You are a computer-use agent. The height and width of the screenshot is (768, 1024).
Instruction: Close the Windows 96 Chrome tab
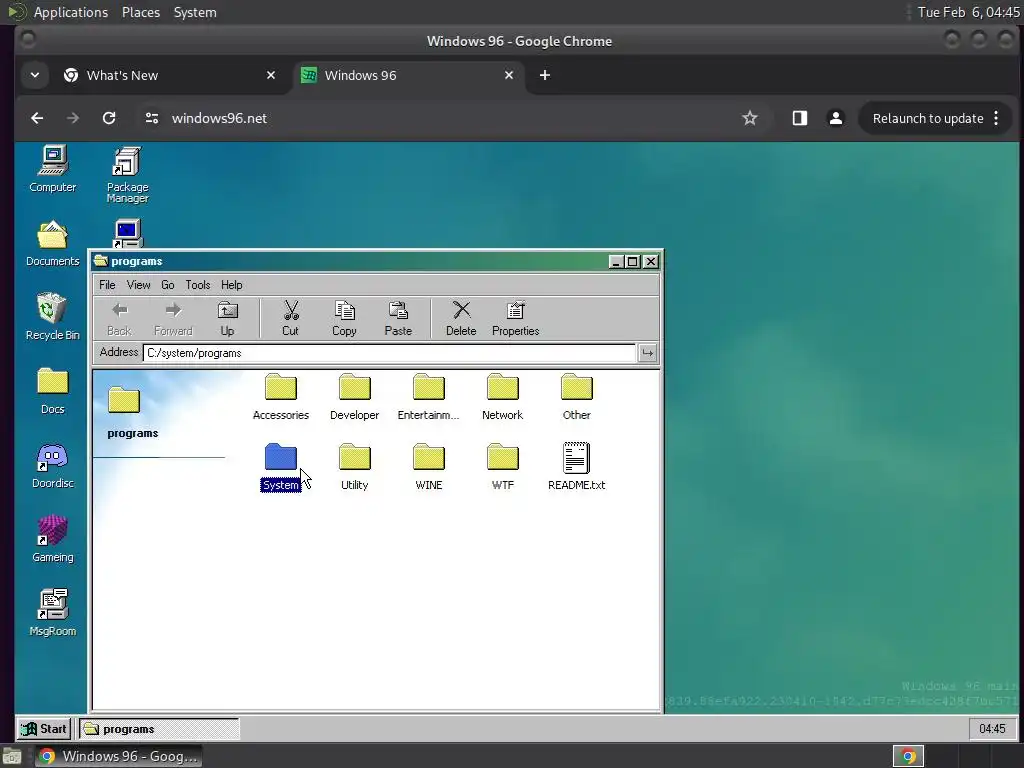point(509,75)
